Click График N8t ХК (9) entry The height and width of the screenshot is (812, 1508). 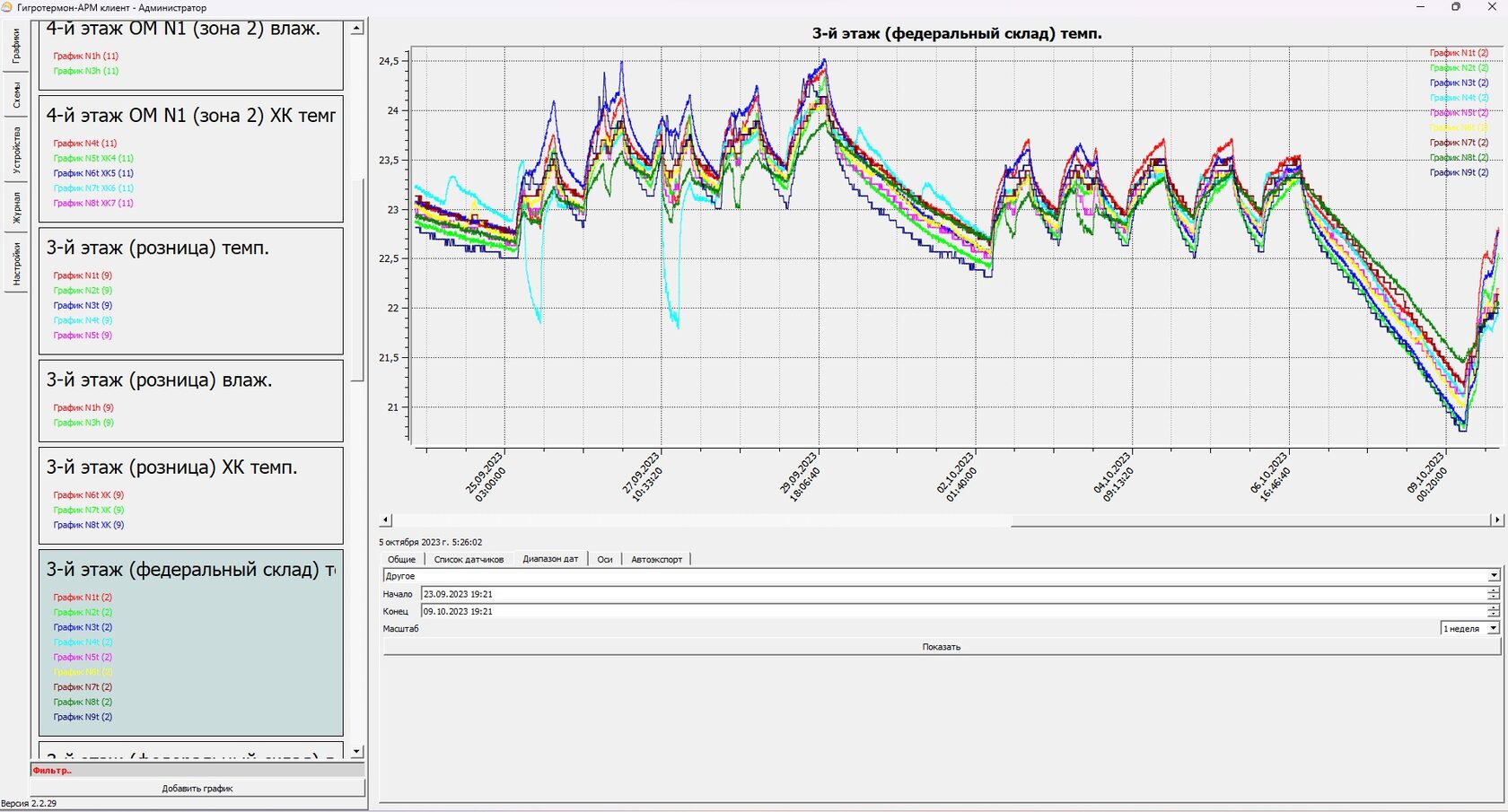89,525
